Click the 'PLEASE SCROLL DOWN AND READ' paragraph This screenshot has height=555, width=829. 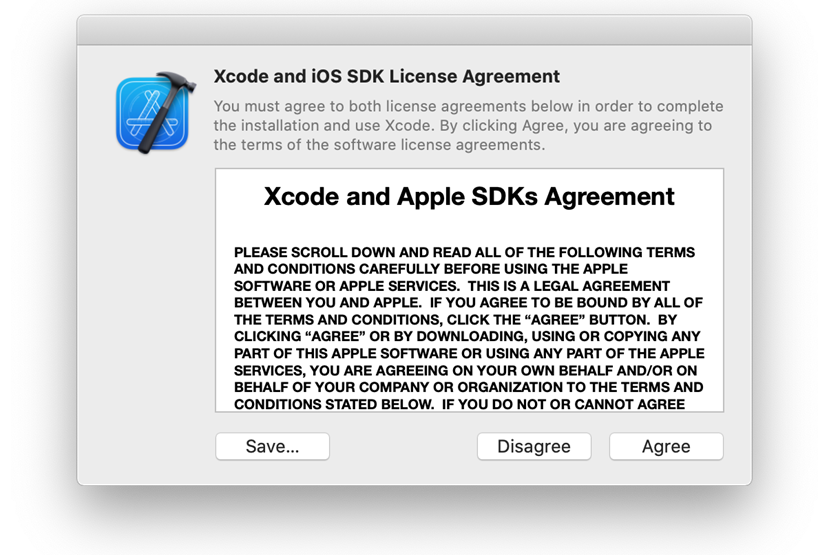point(469,328)
